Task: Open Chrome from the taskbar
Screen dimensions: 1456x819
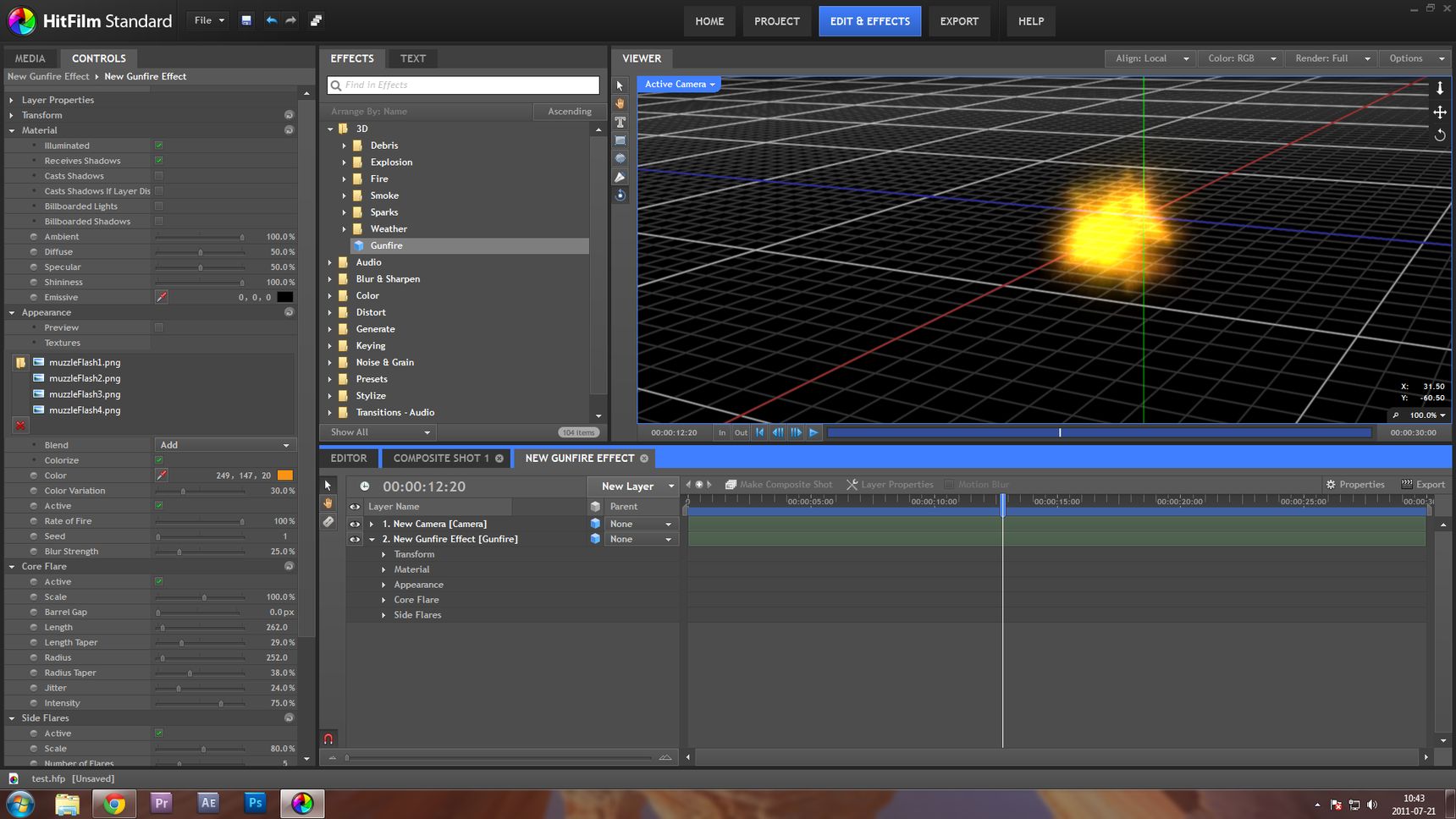Action: [x=114, y=803]
